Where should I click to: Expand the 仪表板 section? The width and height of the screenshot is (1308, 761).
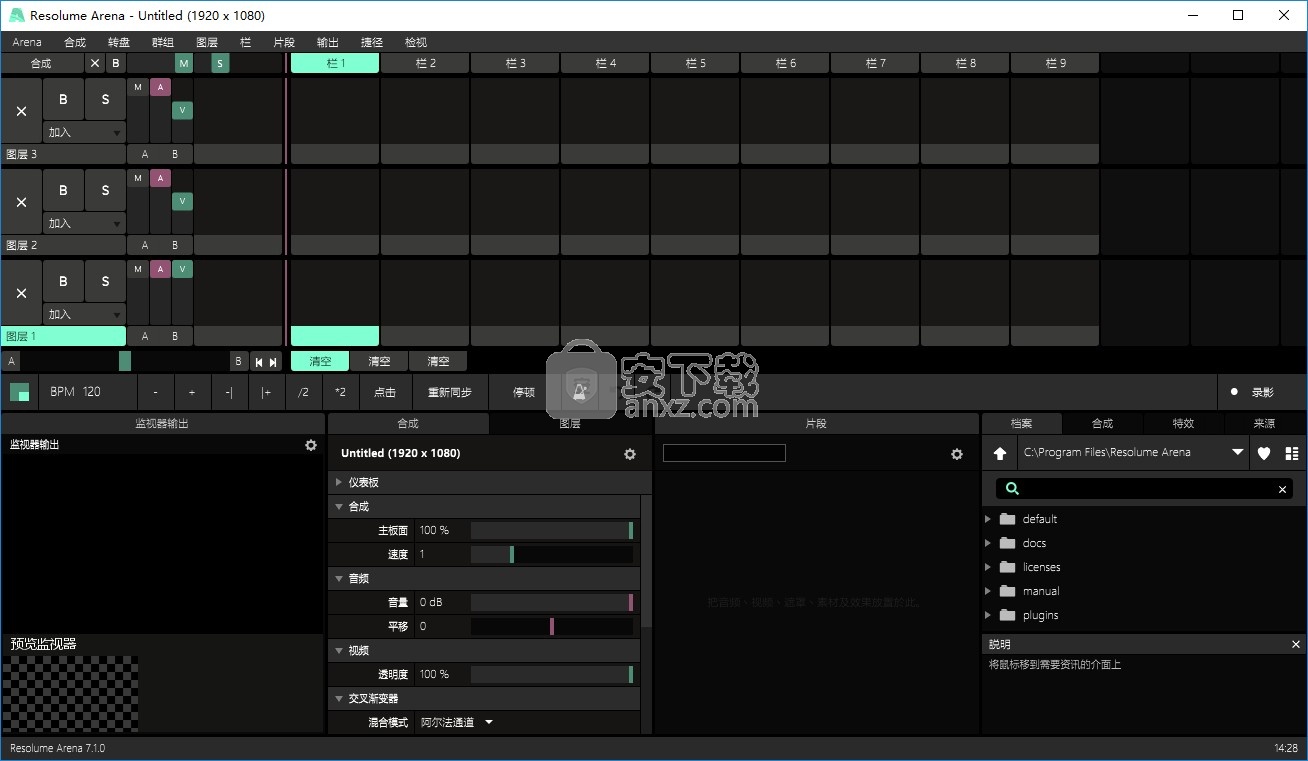[339, 482]
